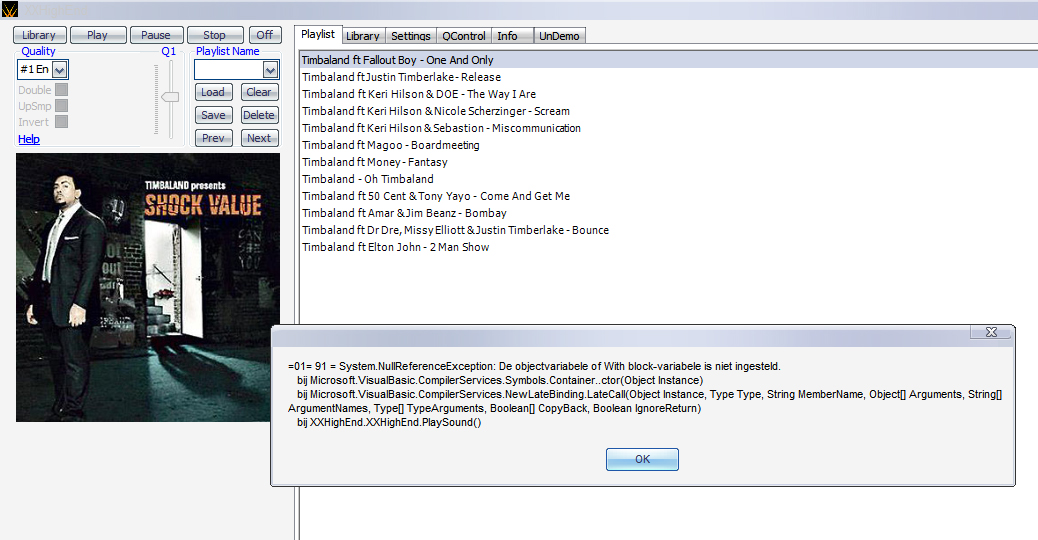1038x540 pixels.
Task: Close the error dialog with X button
Action: tap(991, 332)
